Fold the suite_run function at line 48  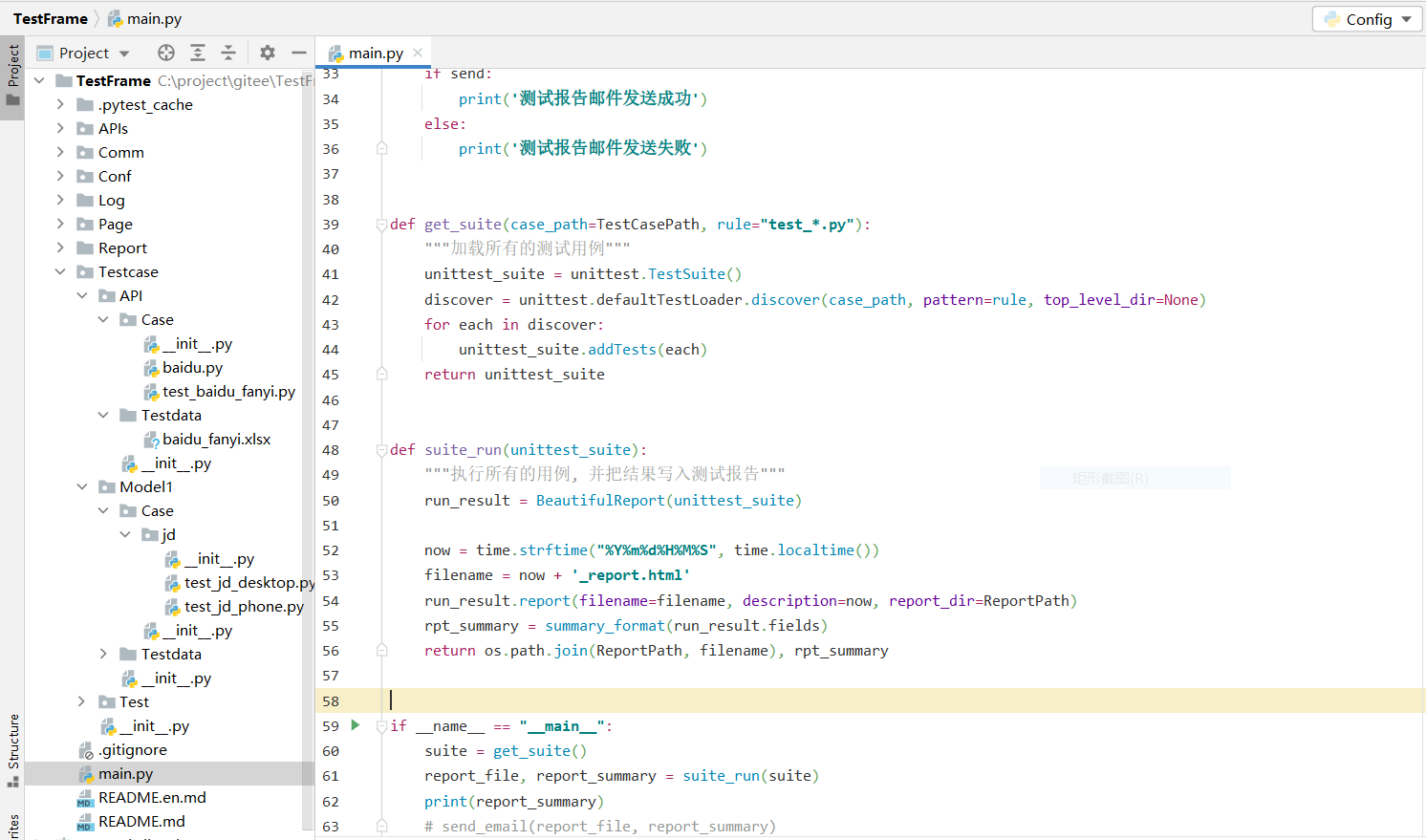point(381,450)
